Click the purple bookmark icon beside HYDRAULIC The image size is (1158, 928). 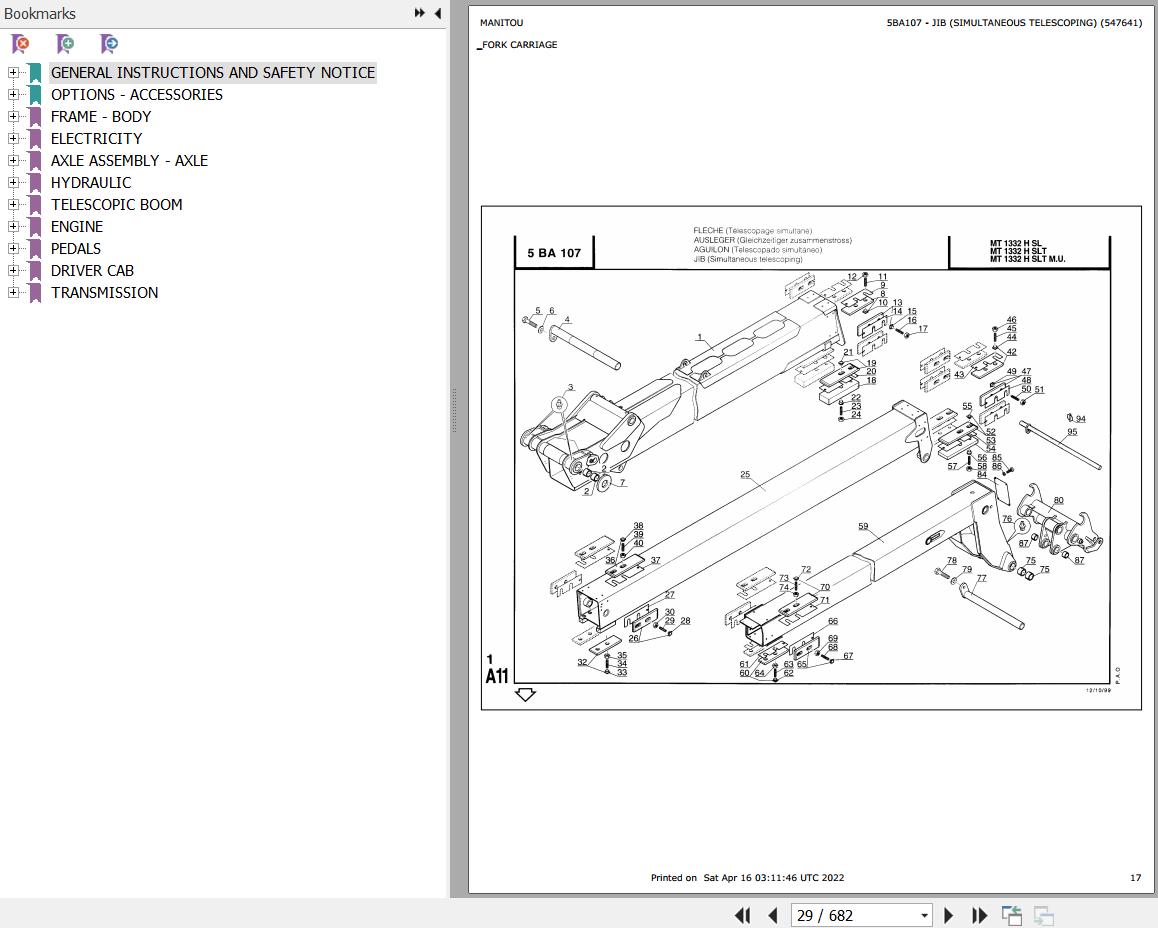click(35, 183)
